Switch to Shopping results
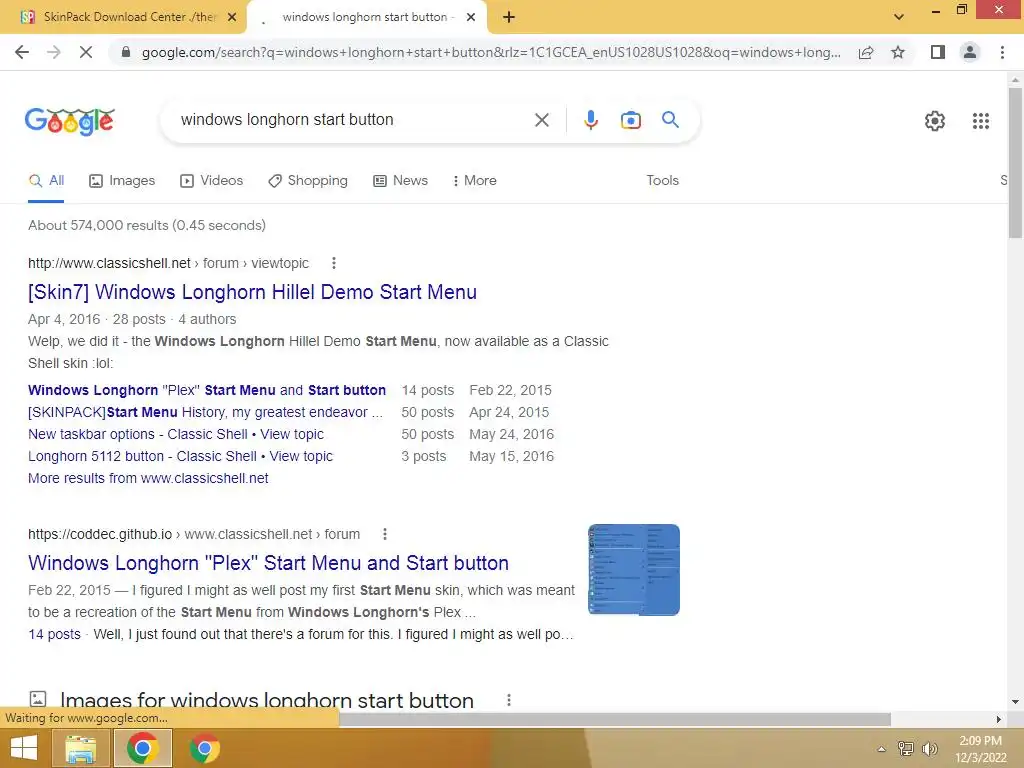Viewport: 1024px width, 768px height. pos(308,181)
